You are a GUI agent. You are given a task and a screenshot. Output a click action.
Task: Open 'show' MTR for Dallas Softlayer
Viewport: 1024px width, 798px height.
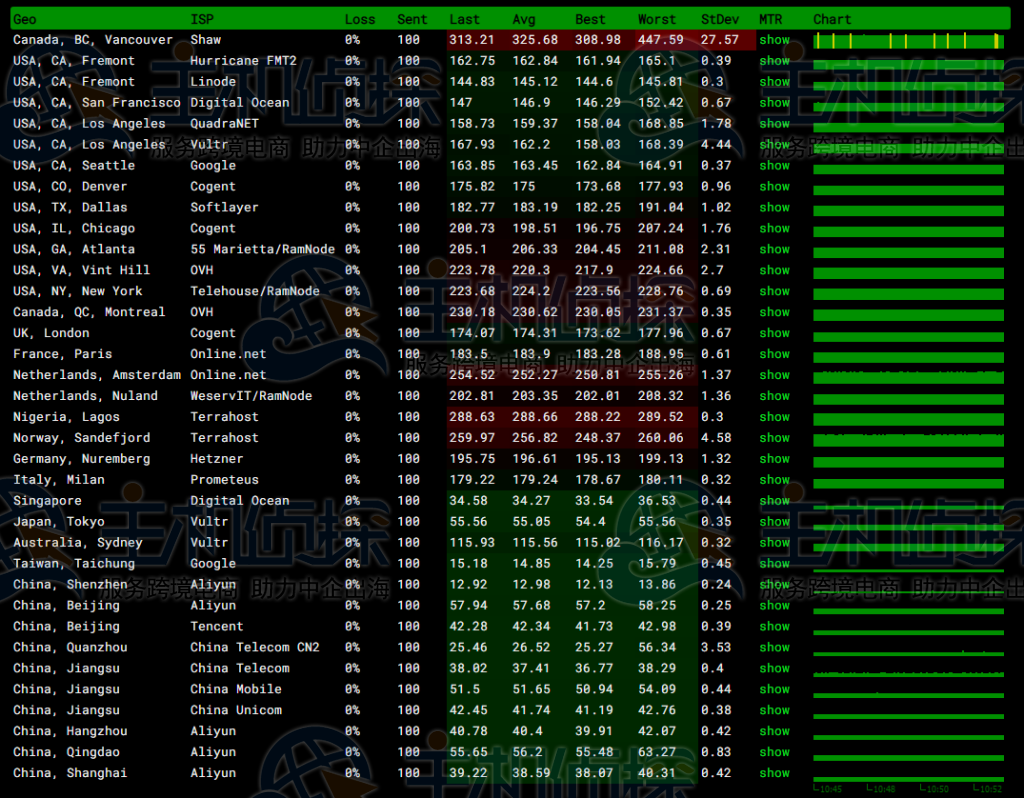pos(774,207)
